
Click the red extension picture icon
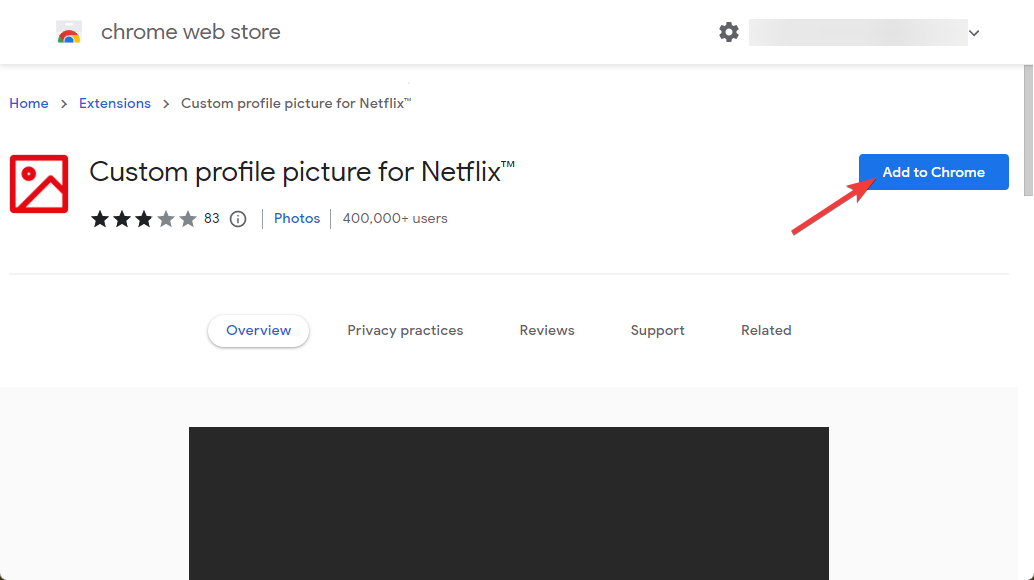[x=39, y=184]
